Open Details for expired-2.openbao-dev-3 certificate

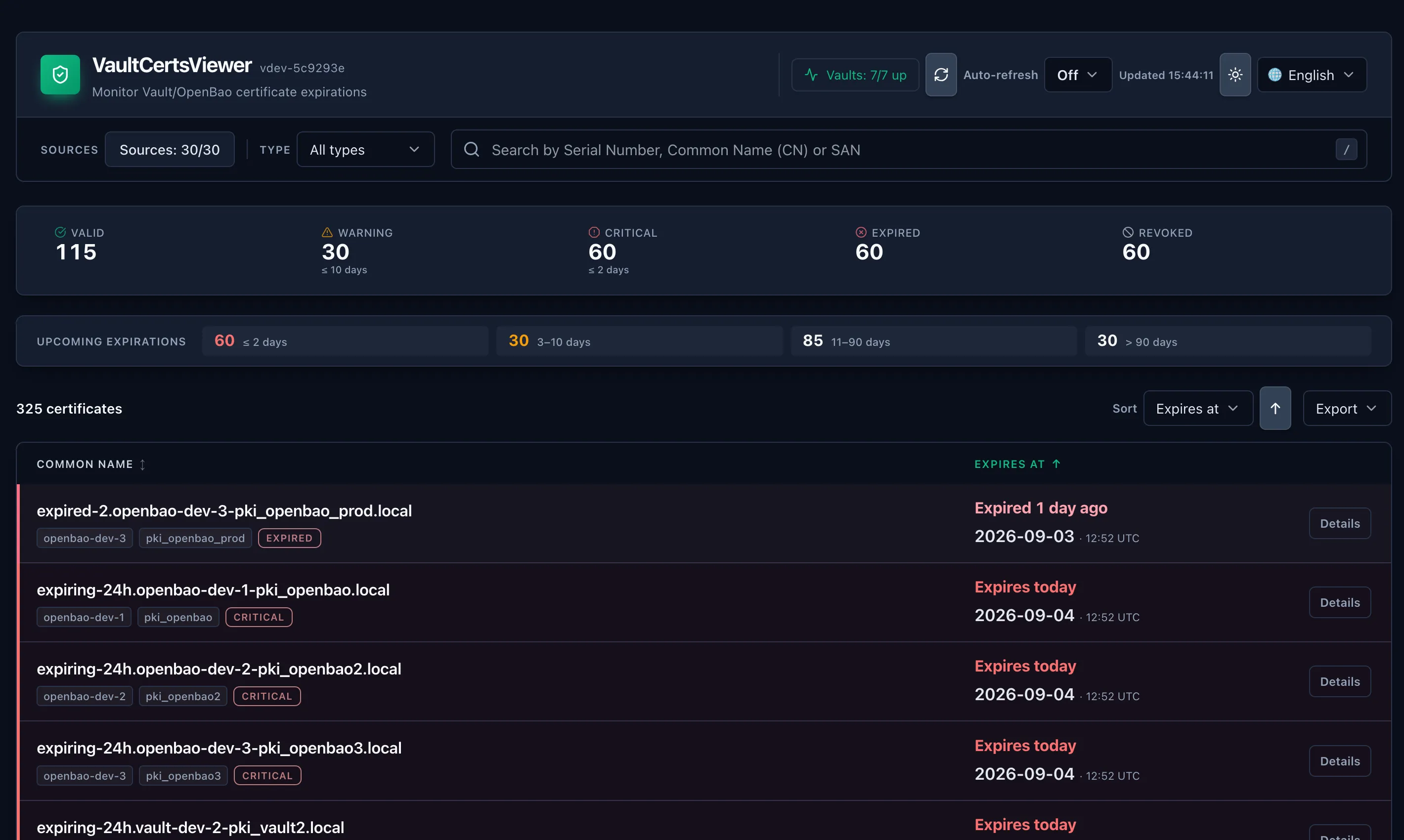[1339, 523]
